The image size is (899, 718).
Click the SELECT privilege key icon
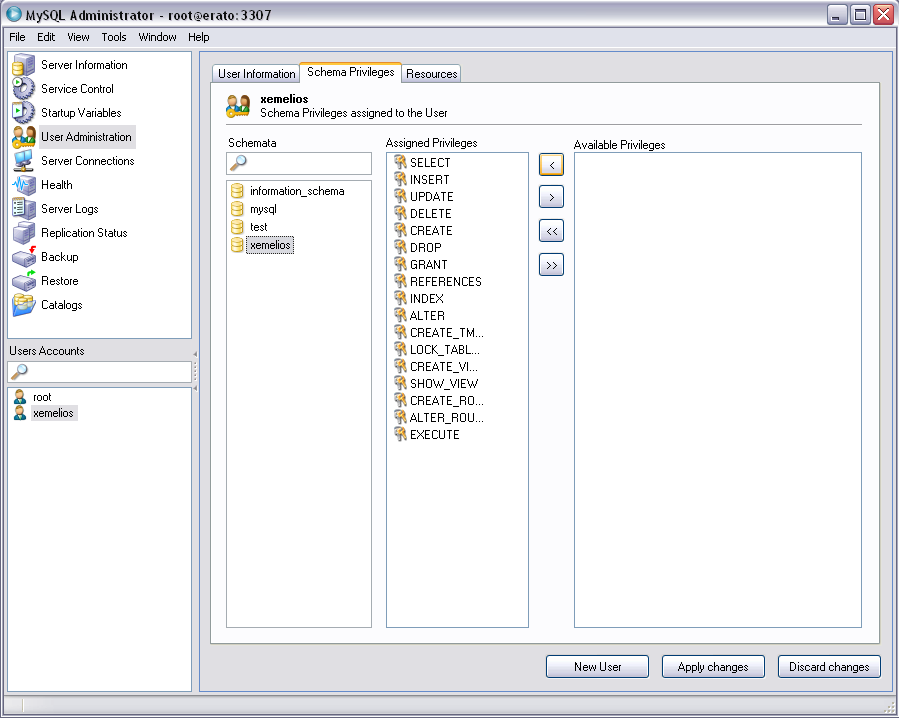[400, 162]
